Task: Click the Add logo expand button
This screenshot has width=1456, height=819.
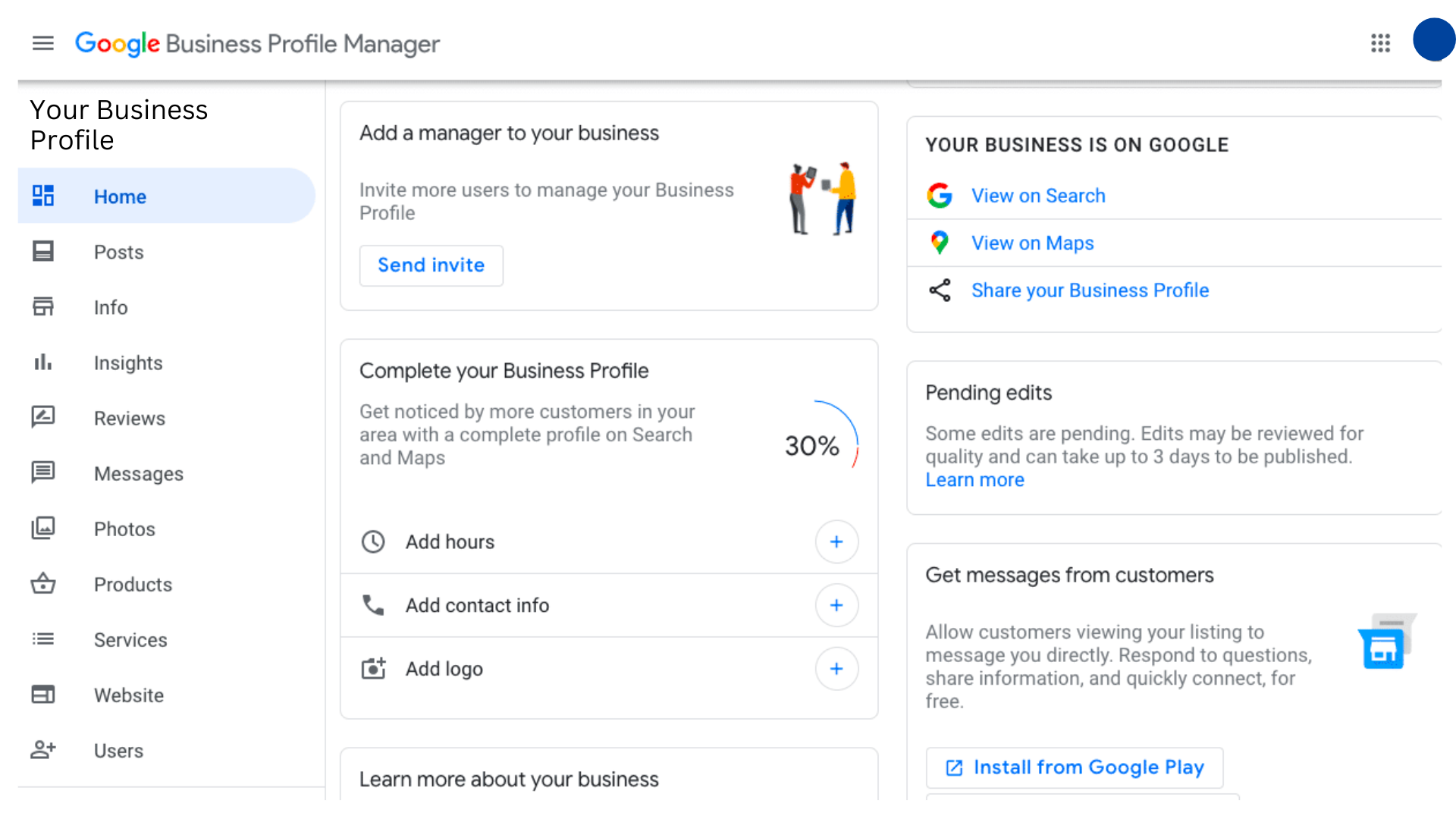Action: (836, 669)
